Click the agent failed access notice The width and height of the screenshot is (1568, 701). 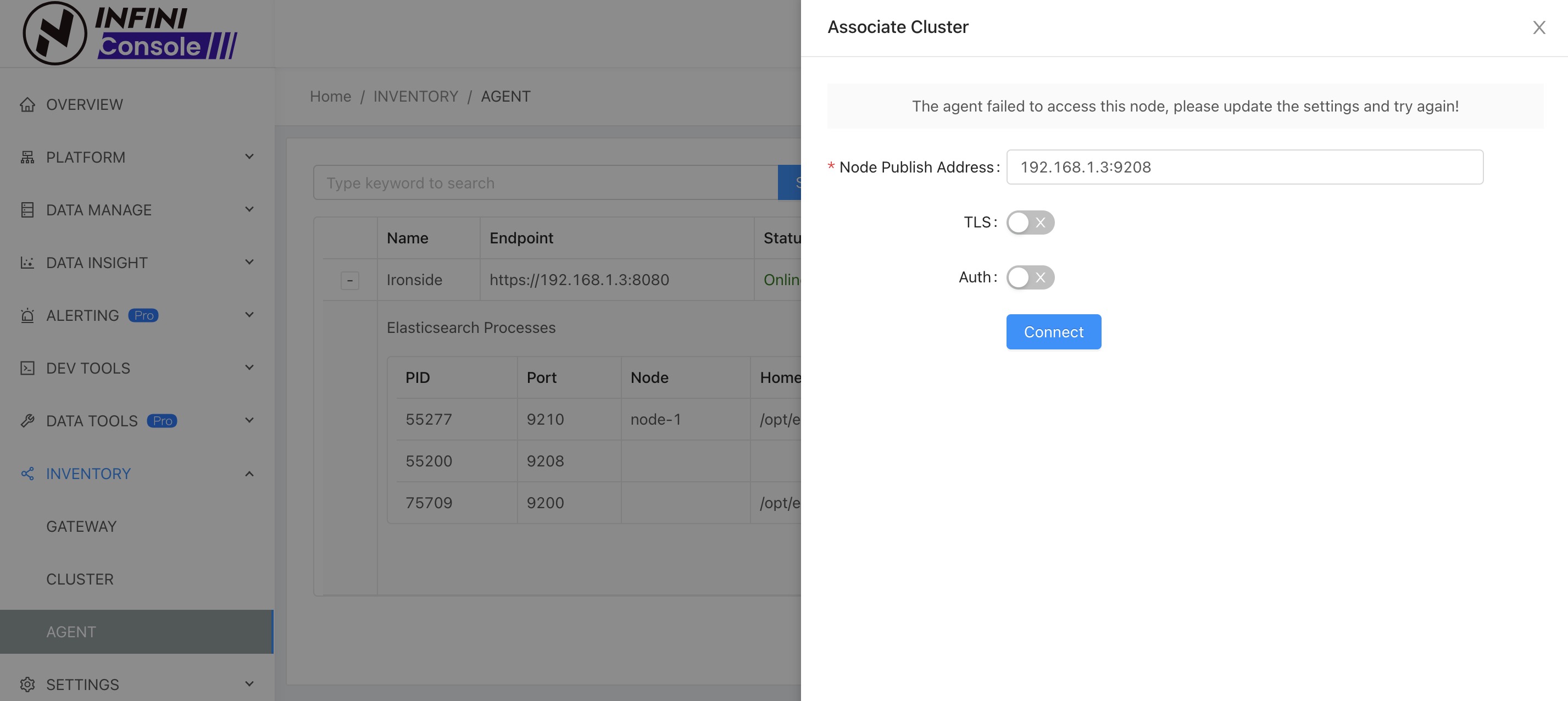pos(1185,106)
